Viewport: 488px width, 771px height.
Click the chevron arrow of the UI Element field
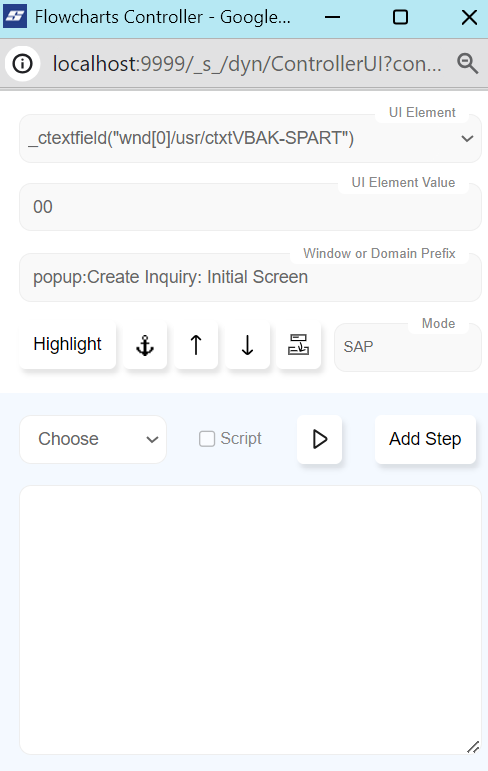[467, 139]
